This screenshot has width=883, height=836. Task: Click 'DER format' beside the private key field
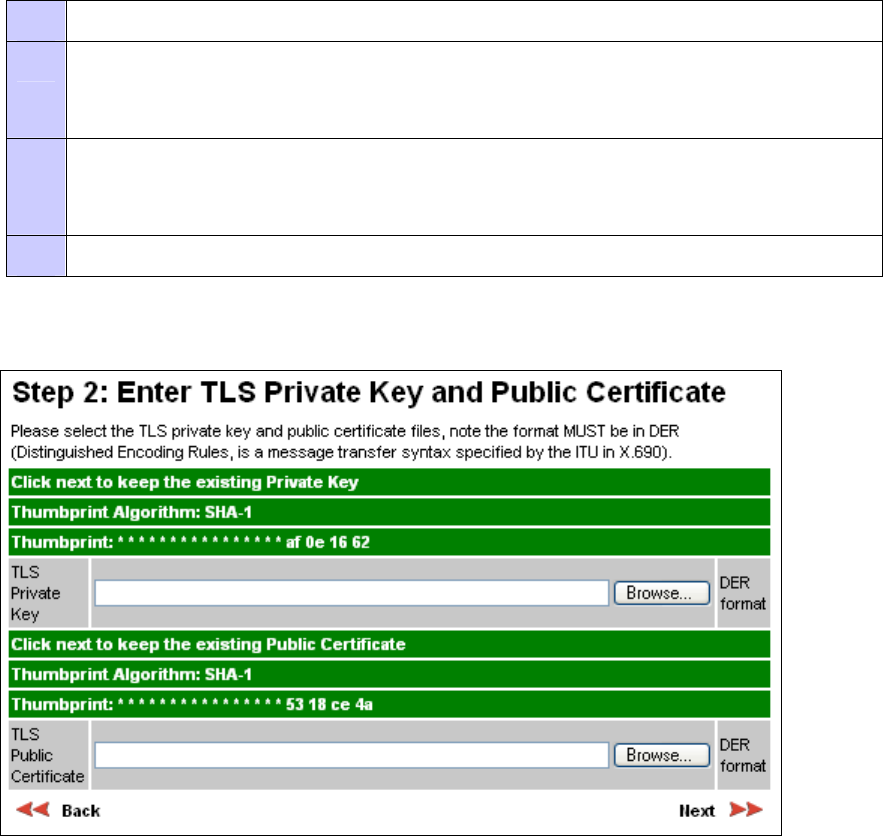tap(743, 593)
